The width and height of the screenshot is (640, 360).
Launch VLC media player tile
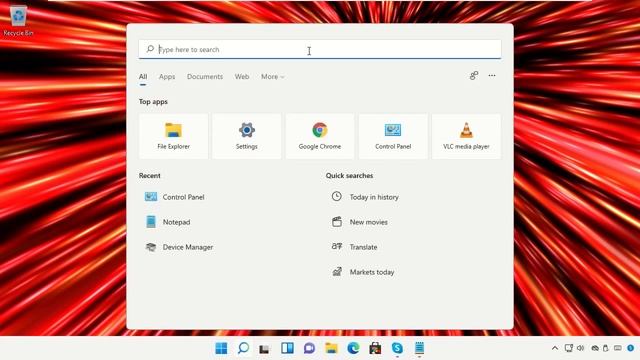[466, 136]
